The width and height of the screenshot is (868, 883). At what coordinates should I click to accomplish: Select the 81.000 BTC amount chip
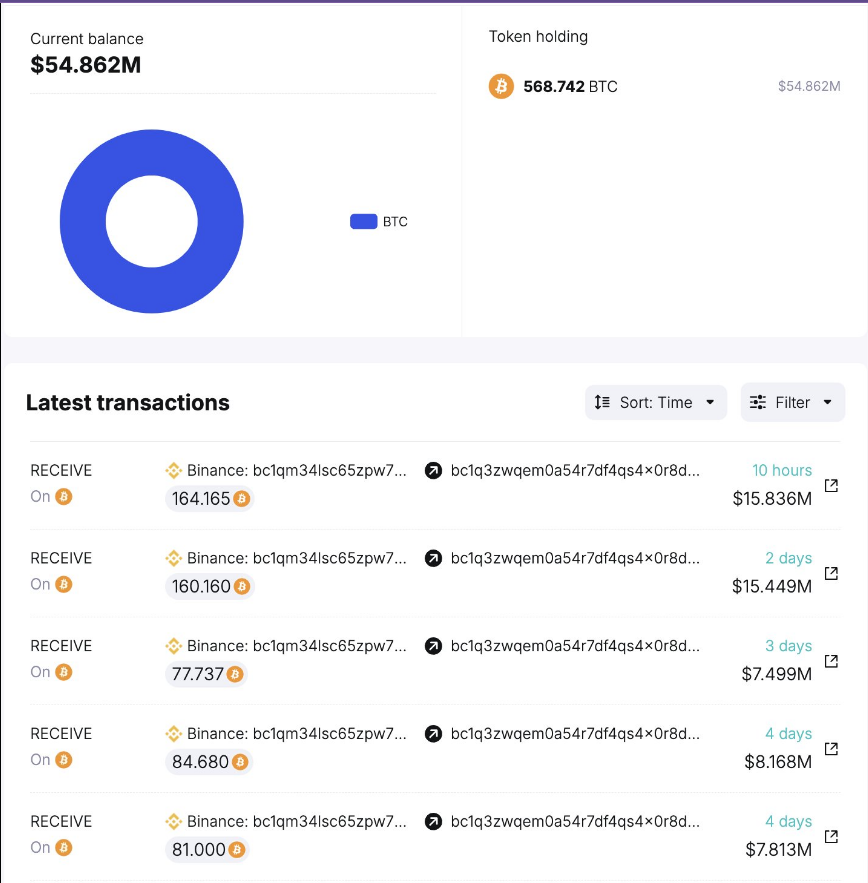pos(208,850)
